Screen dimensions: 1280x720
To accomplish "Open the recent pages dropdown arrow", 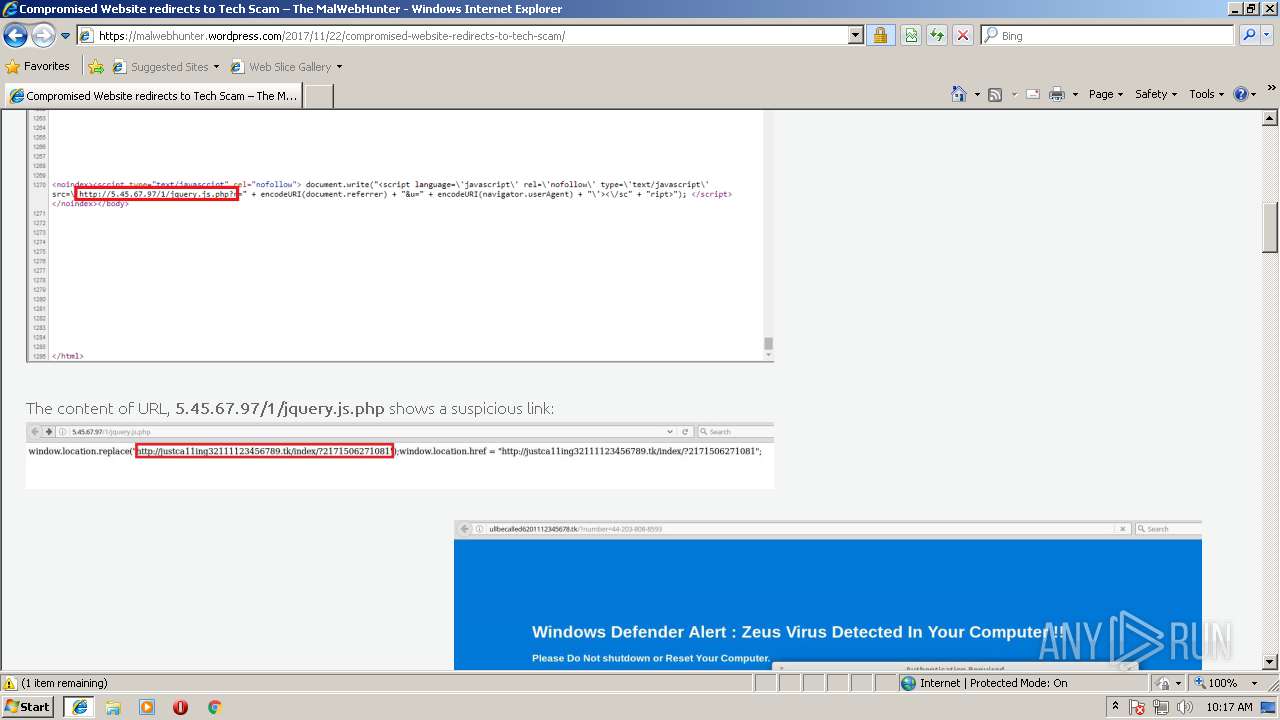I will coord(65,36).
